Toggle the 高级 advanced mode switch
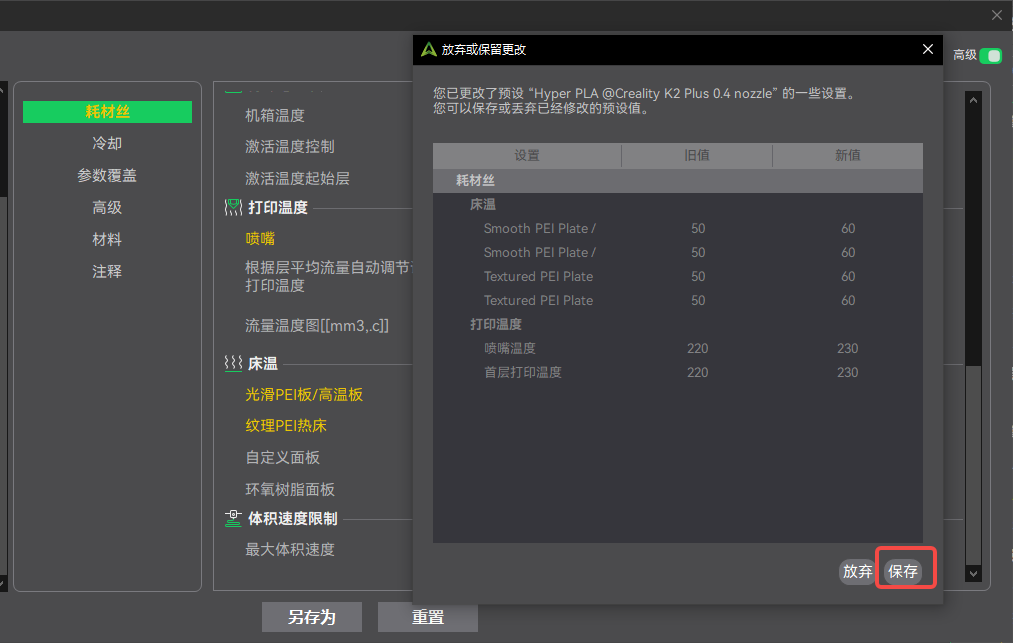Screen dimensions: 1013x643 (990, 56)
